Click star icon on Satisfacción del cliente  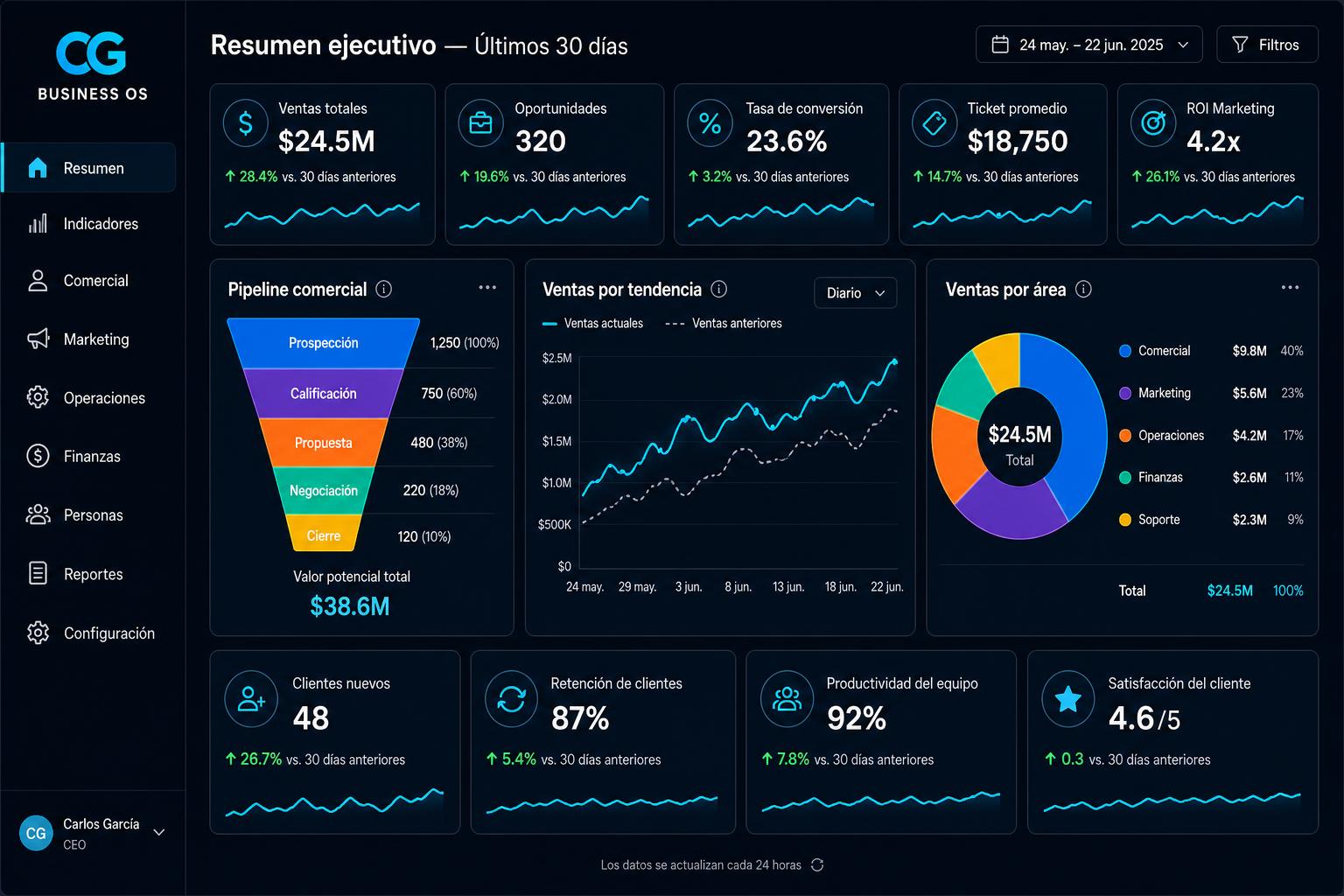pos(1068,699)
